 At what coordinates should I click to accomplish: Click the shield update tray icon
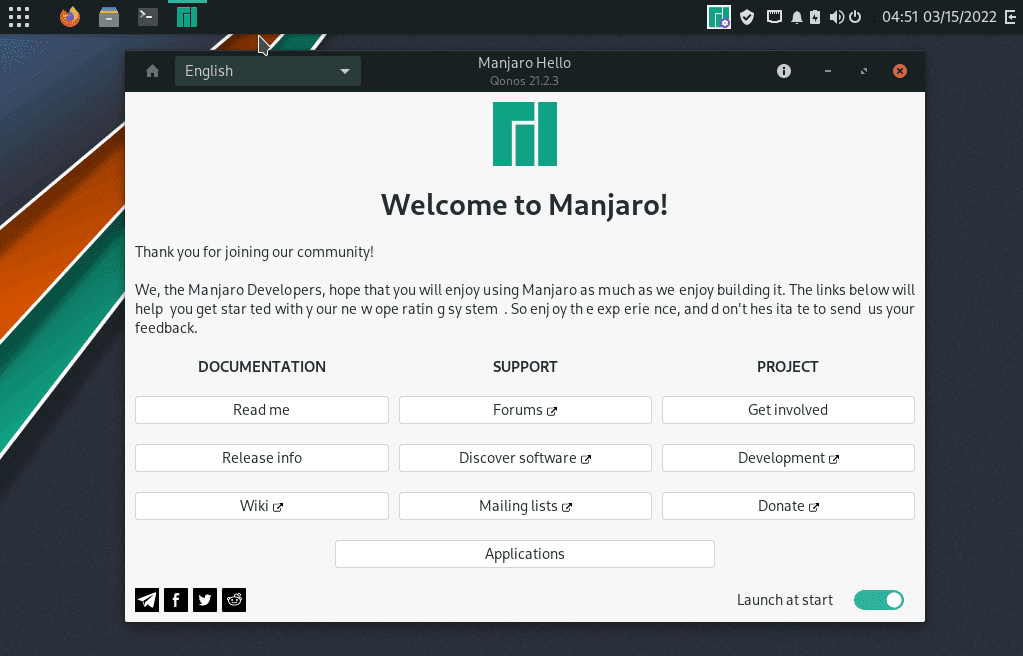point(747,17)
